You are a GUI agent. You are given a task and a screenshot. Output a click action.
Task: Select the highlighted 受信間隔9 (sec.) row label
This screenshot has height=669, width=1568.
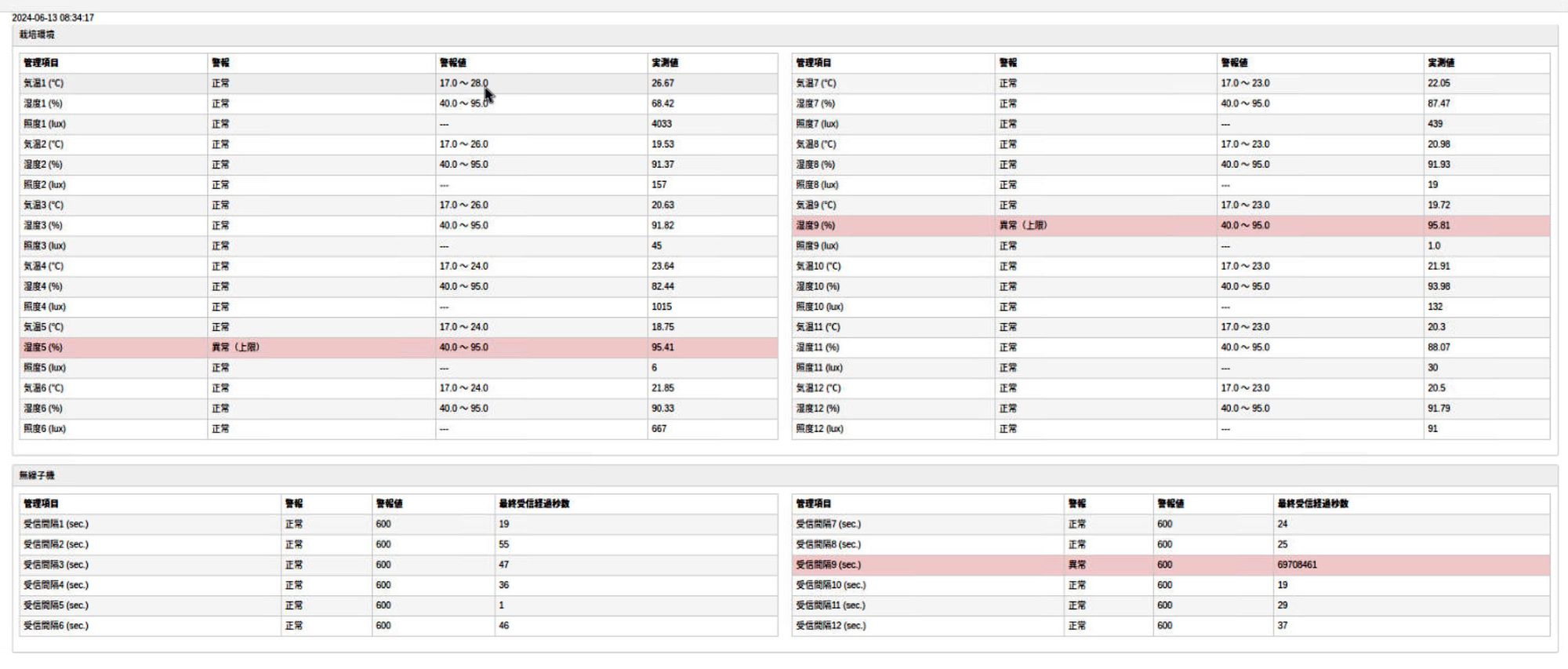(x=829, y=565)
